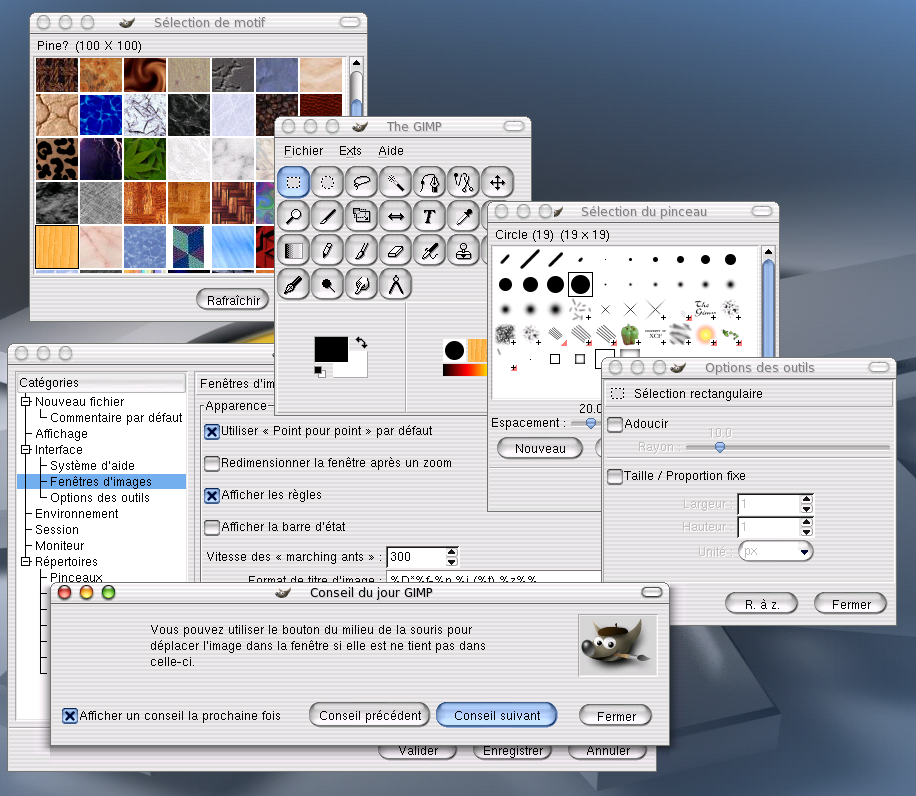Screen dimensions: 916x796
Task: Click the leopard spots pattern thumbnail
Action: pos(57,159)
